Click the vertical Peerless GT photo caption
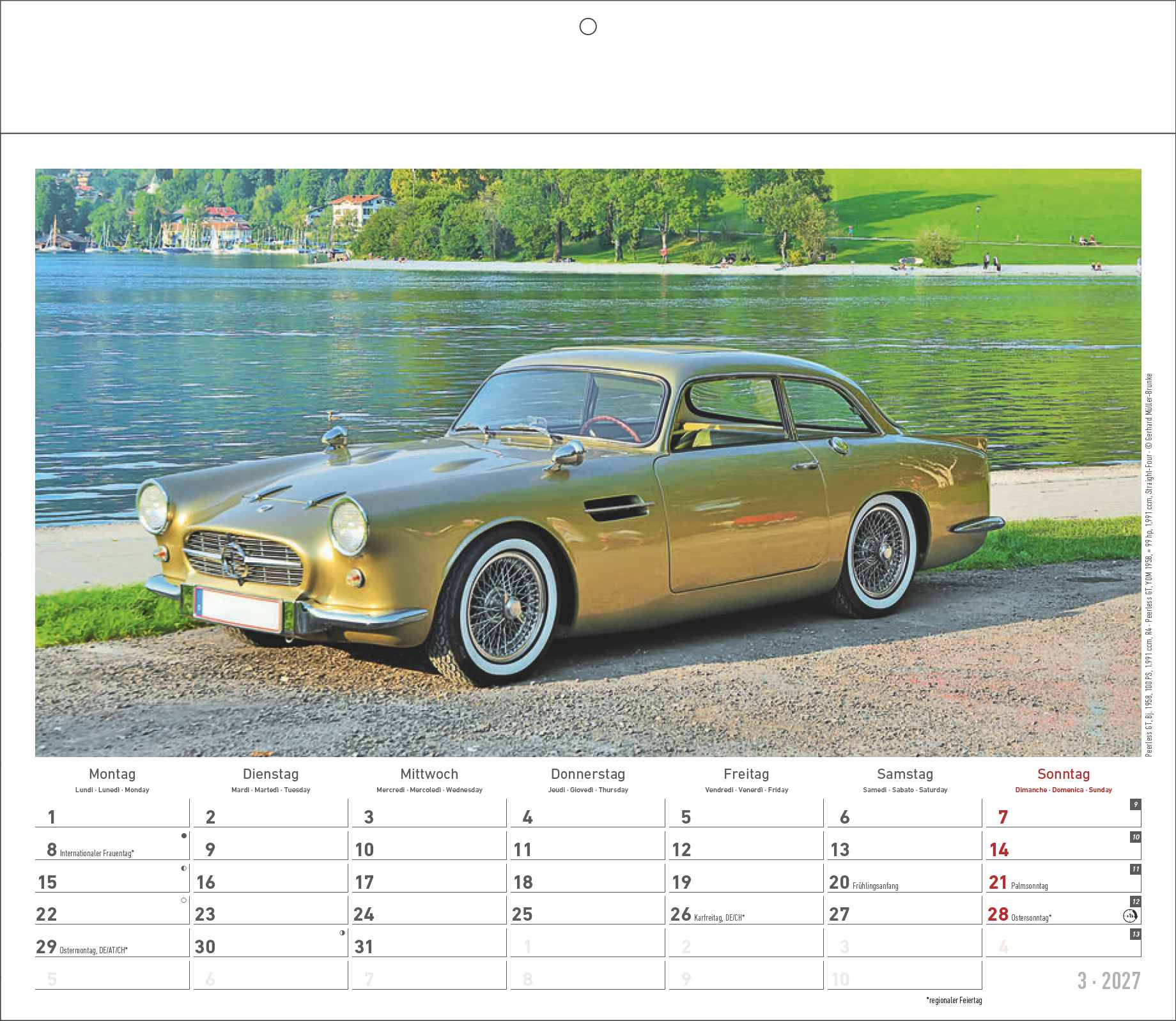The image size is (1176, 1021). [1149, 565]
